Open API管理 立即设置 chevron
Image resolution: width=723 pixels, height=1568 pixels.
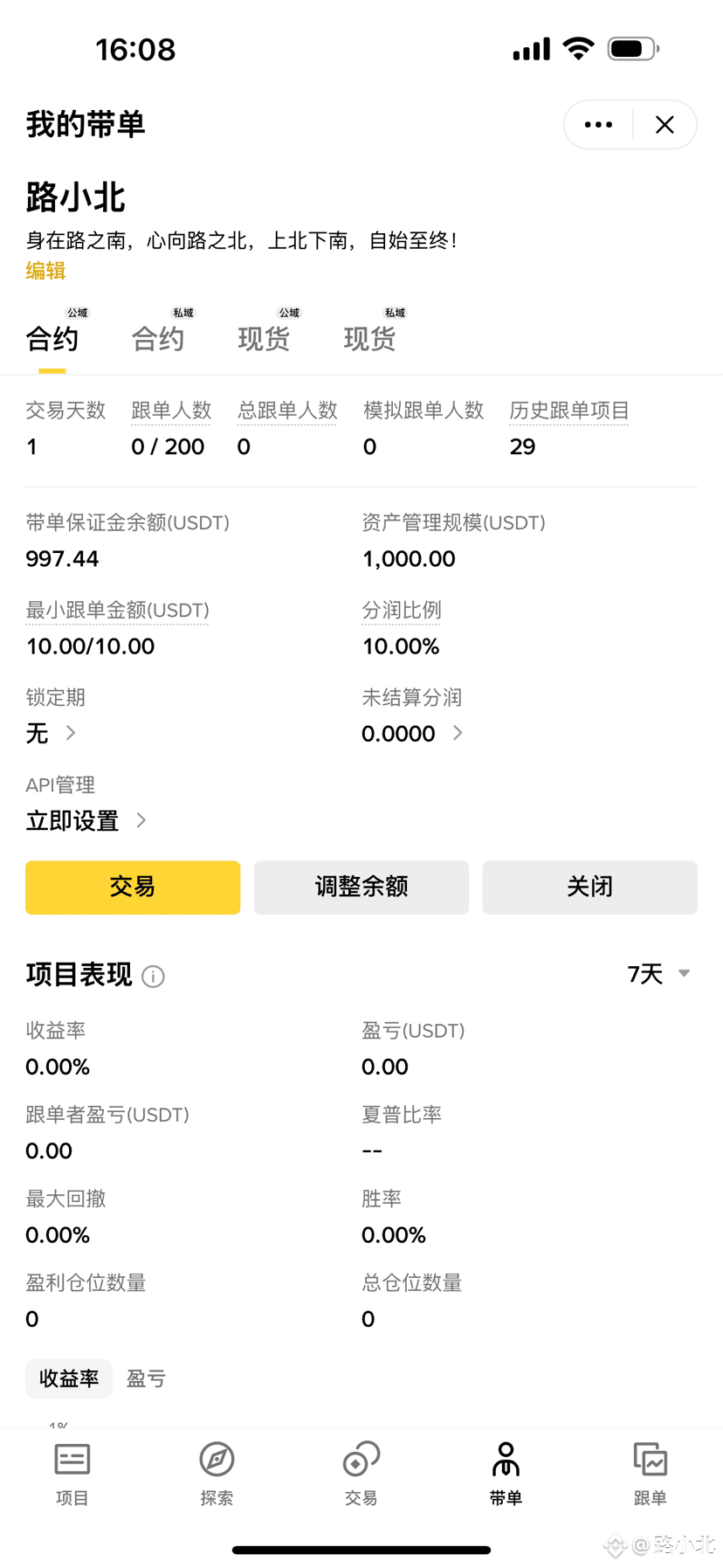pos(141,820)
